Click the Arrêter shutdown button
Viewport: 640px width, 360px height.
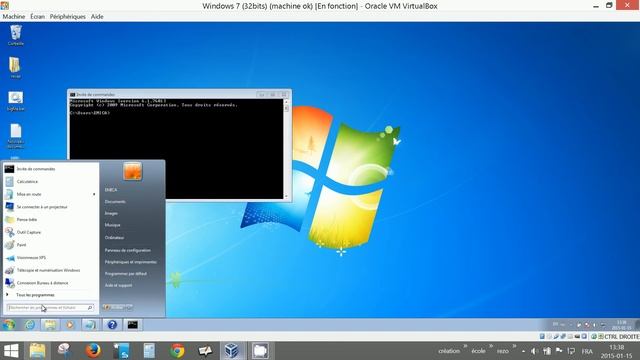point(115,307)
